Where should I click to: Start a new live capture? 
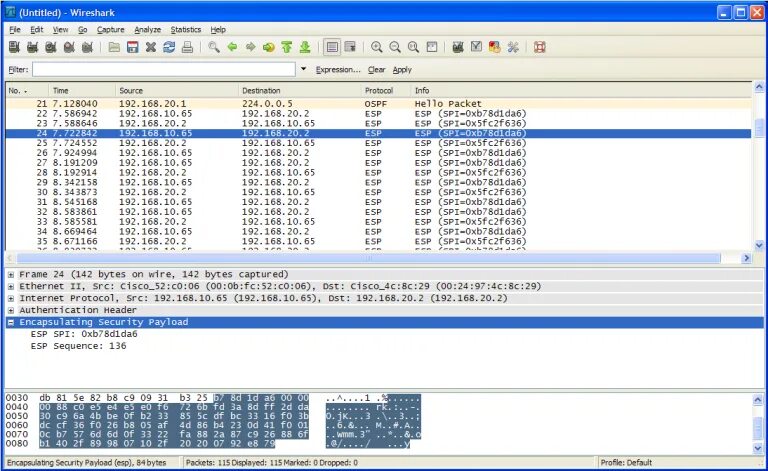pyautogui.click(x=50, y=47)
